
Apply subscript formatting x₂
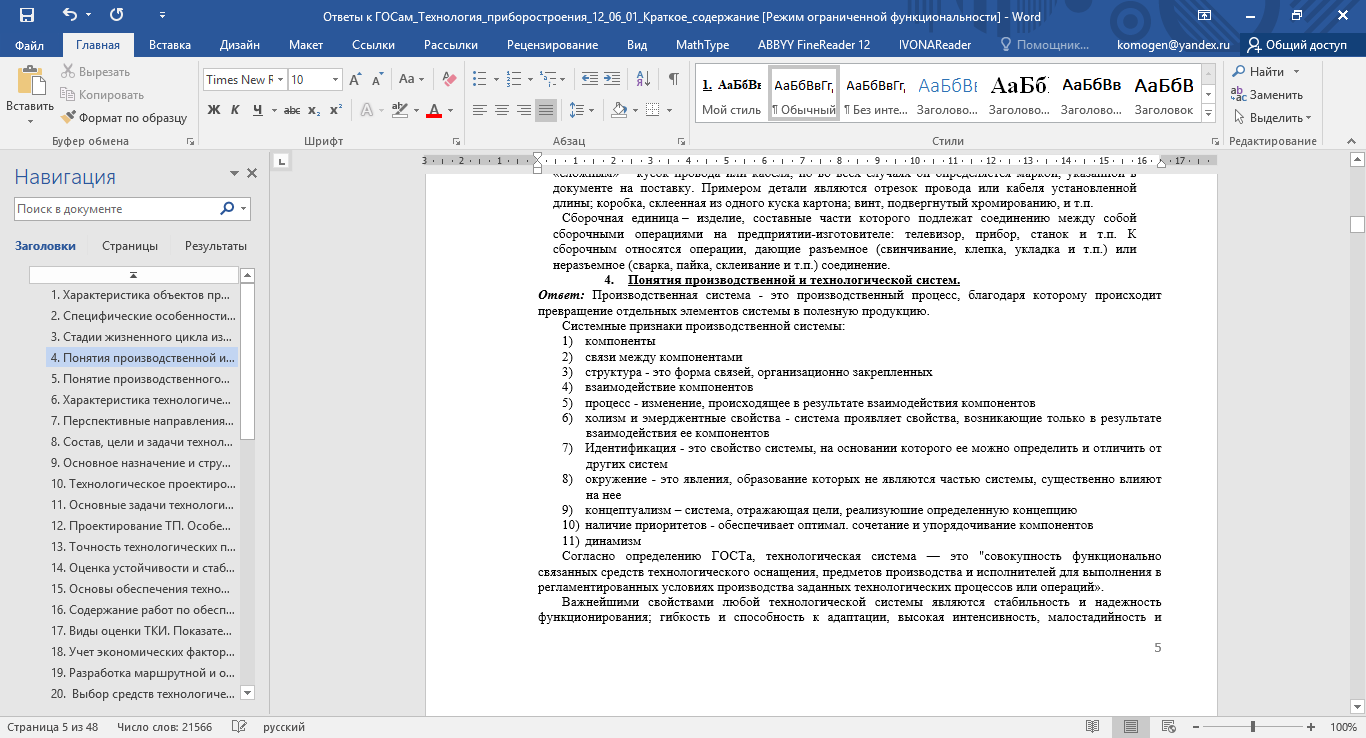click(x=314, y=110)
